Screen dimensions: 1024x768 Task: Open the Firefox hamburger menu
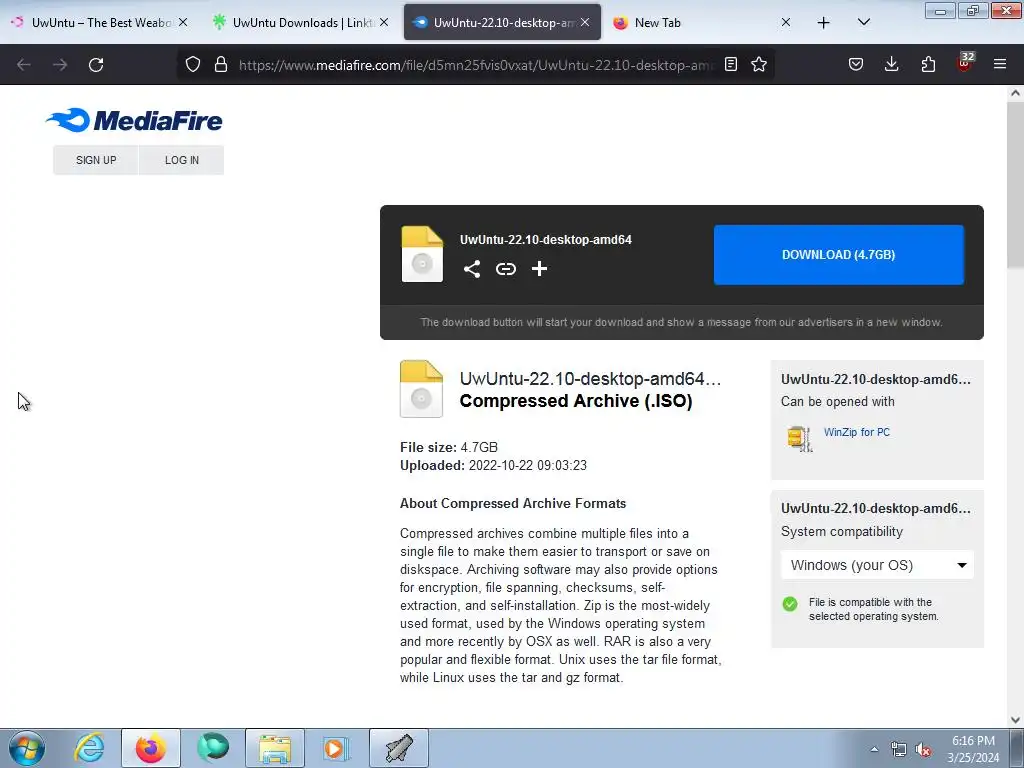[x=1000, y=65]
